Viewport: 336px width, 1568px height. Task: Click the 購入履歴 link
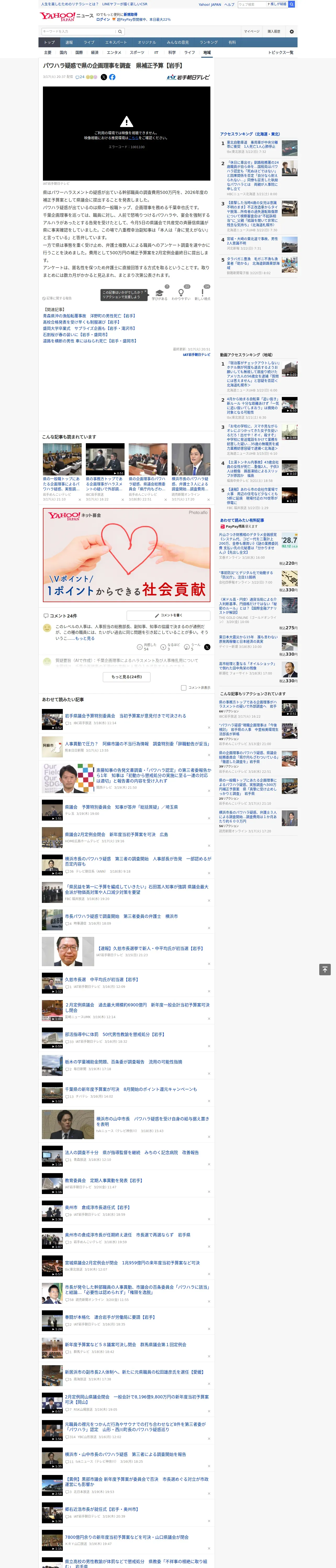(274, 32)
